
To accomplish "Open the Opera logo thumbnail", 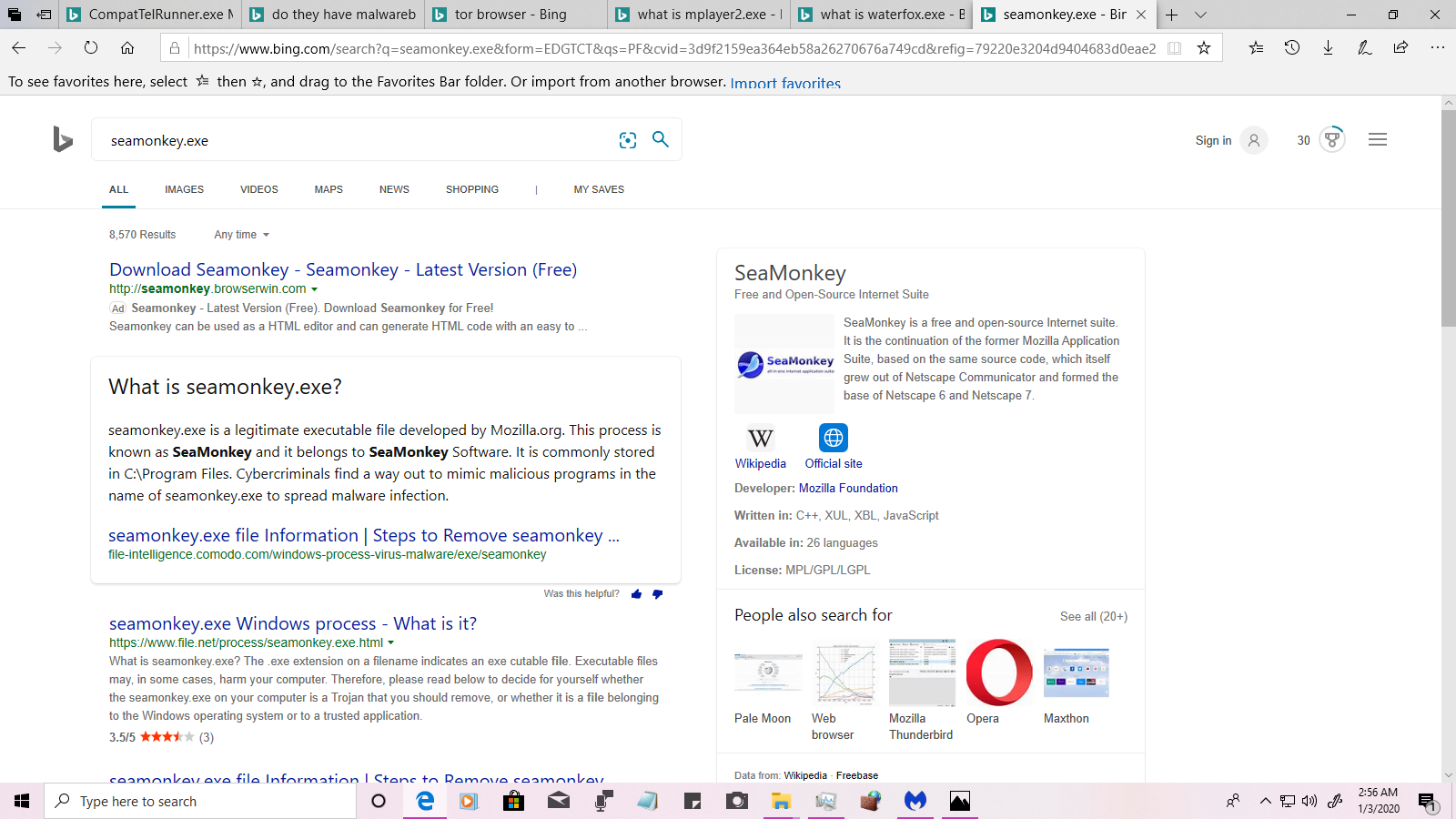I will point(999,672).
